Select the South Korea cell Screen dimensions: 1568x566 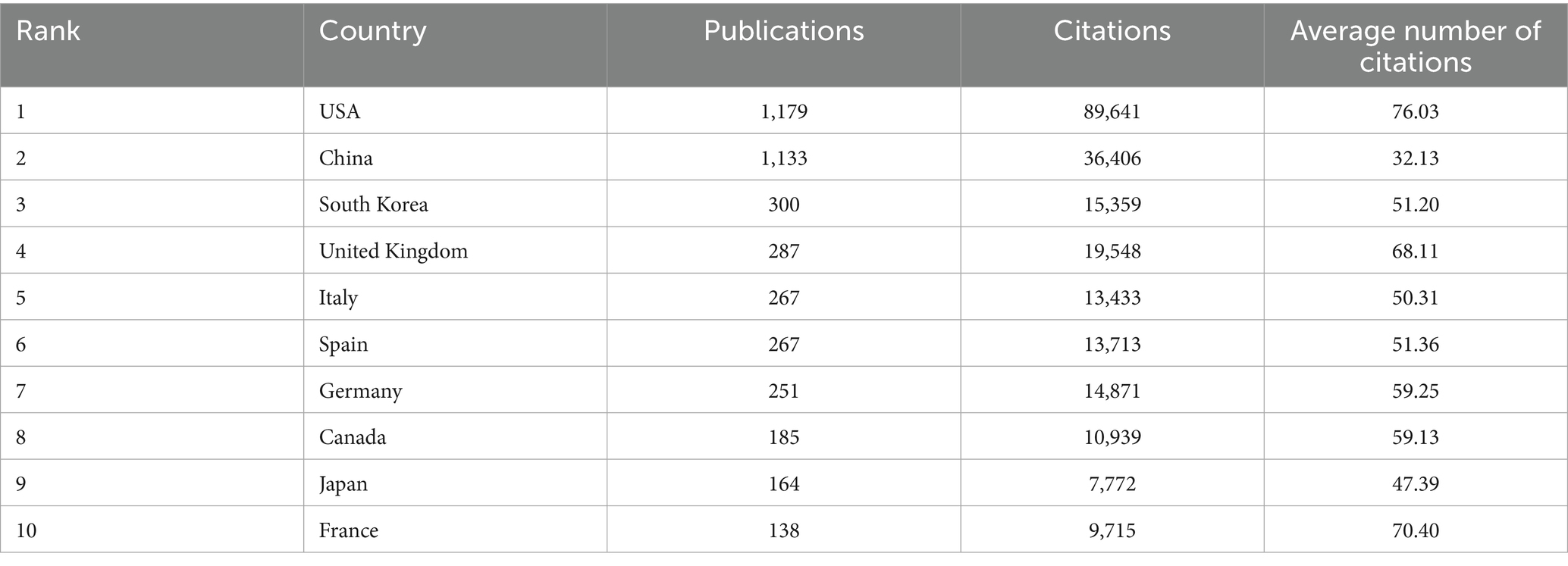click(373, 205)
